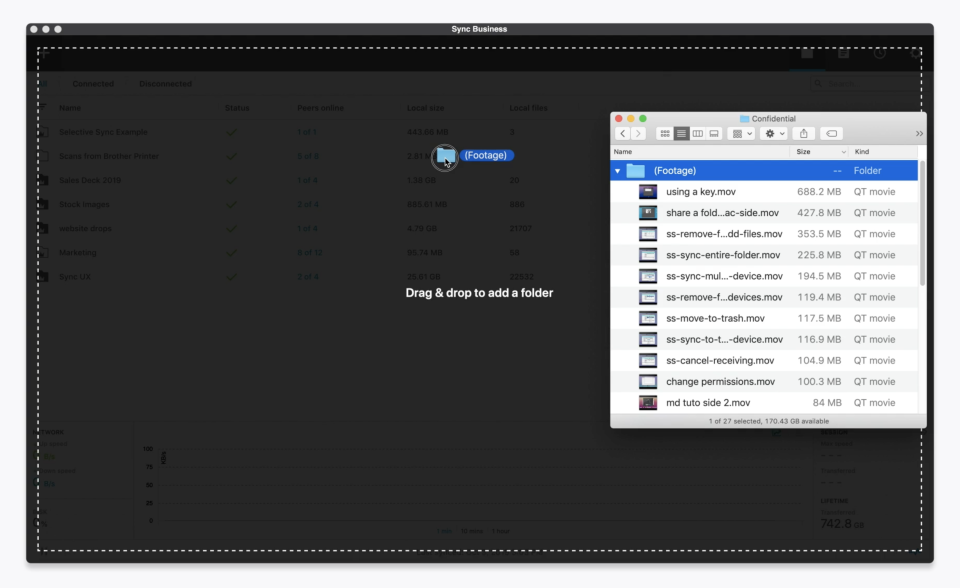Check the Selective Sync Example row checkbox
Screen dimensions: 960x588
pyautogui.click(x=41, y=132)
